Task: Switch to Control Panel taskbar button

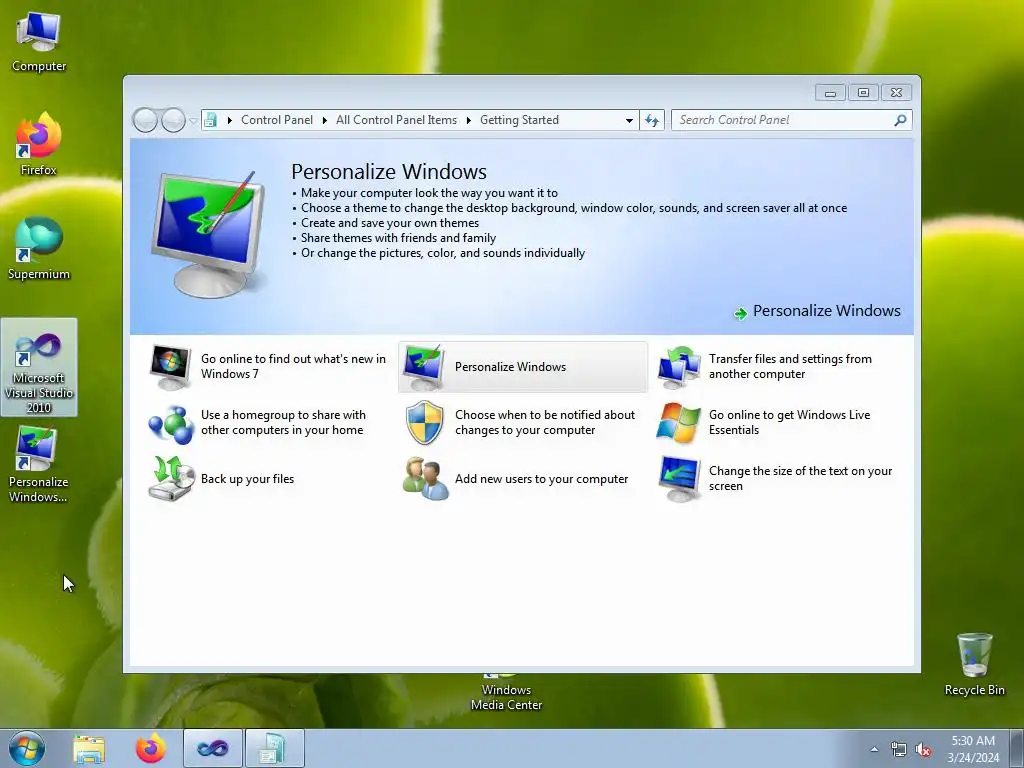Action: (x=274, y=748)
